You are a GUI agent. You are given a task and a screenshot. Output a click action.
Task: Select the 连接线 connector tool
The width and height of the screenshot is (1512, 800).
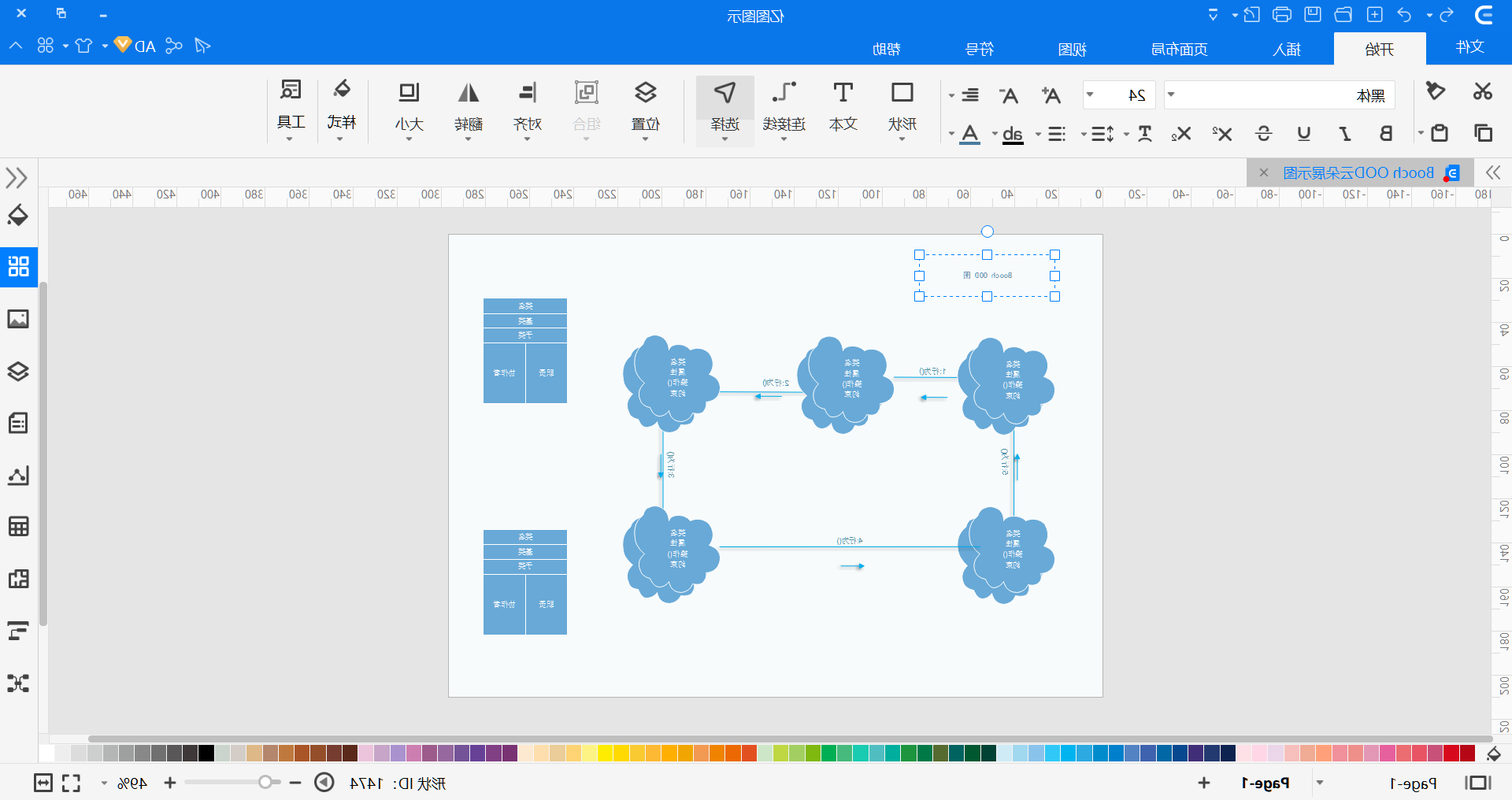(784, 109)
